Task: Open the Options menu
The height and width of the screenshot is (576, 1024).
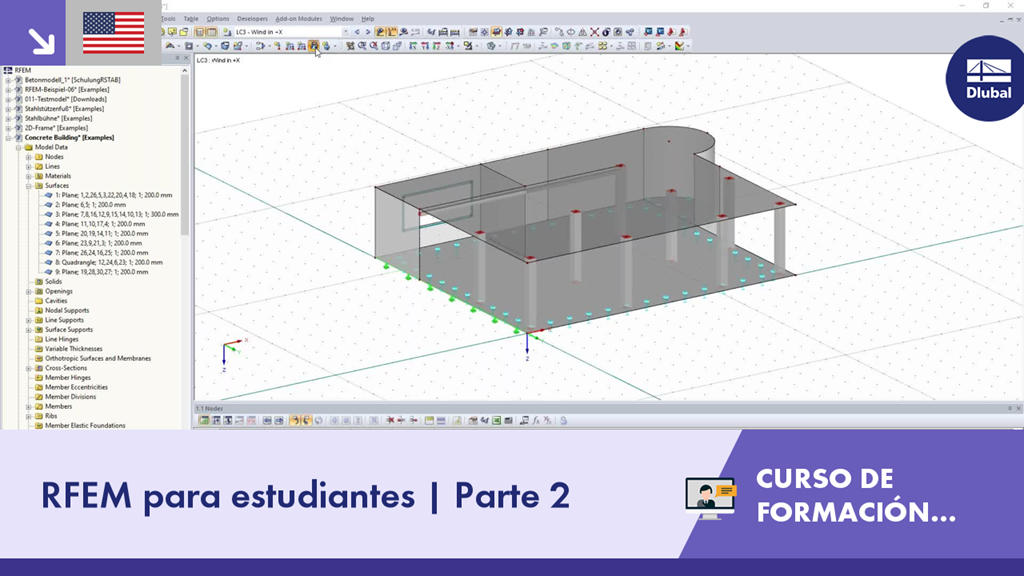Action: pos(218,19)
